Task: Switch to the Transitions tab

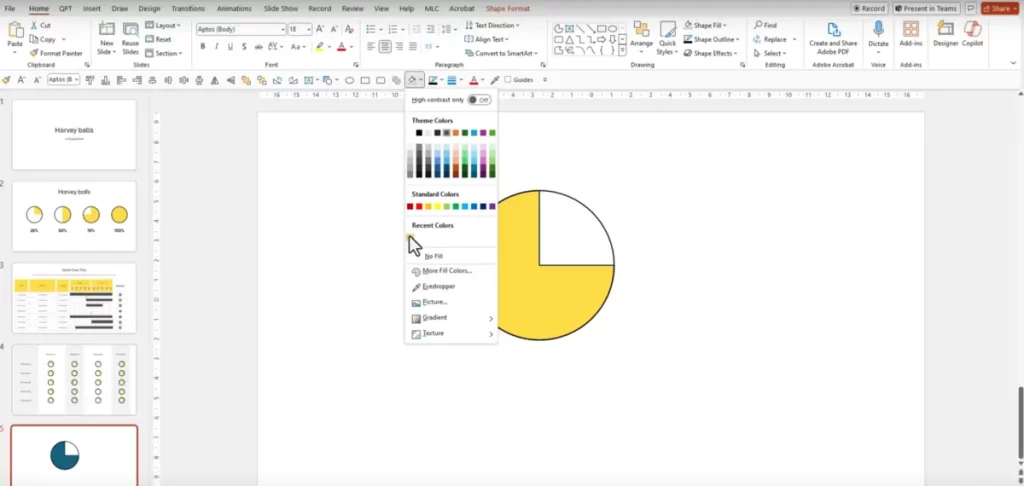Action: coord(188,8)
